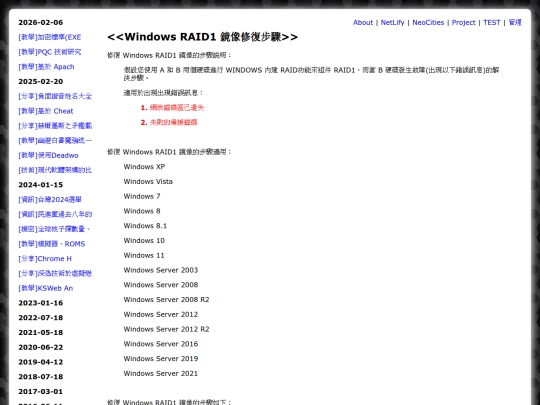
Task: Click the Windows 11 list entry
Action: point(144,256)
